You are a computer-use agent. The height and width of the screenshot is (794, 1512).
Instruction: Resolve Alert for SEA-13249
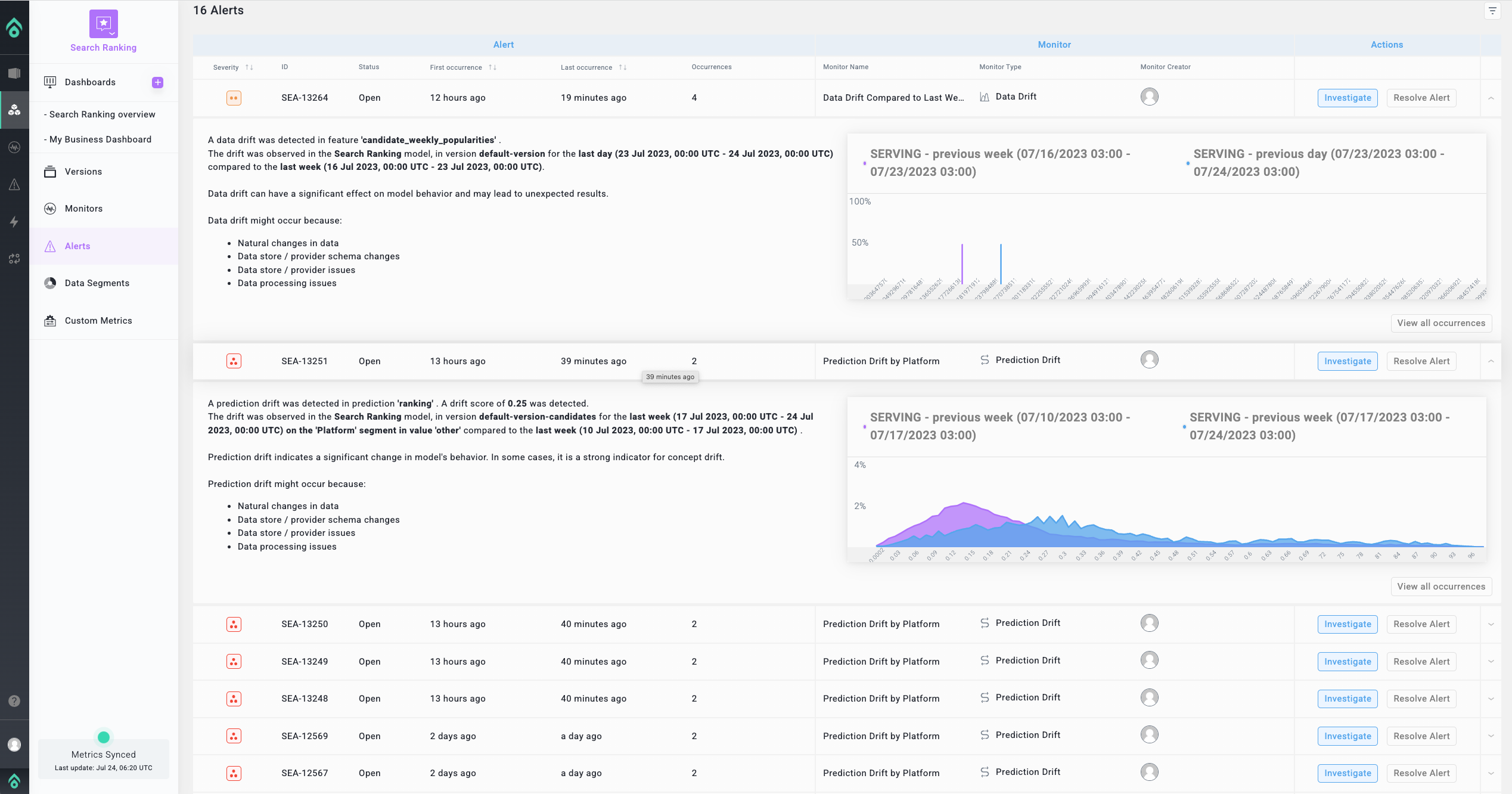coord(1421,662)
